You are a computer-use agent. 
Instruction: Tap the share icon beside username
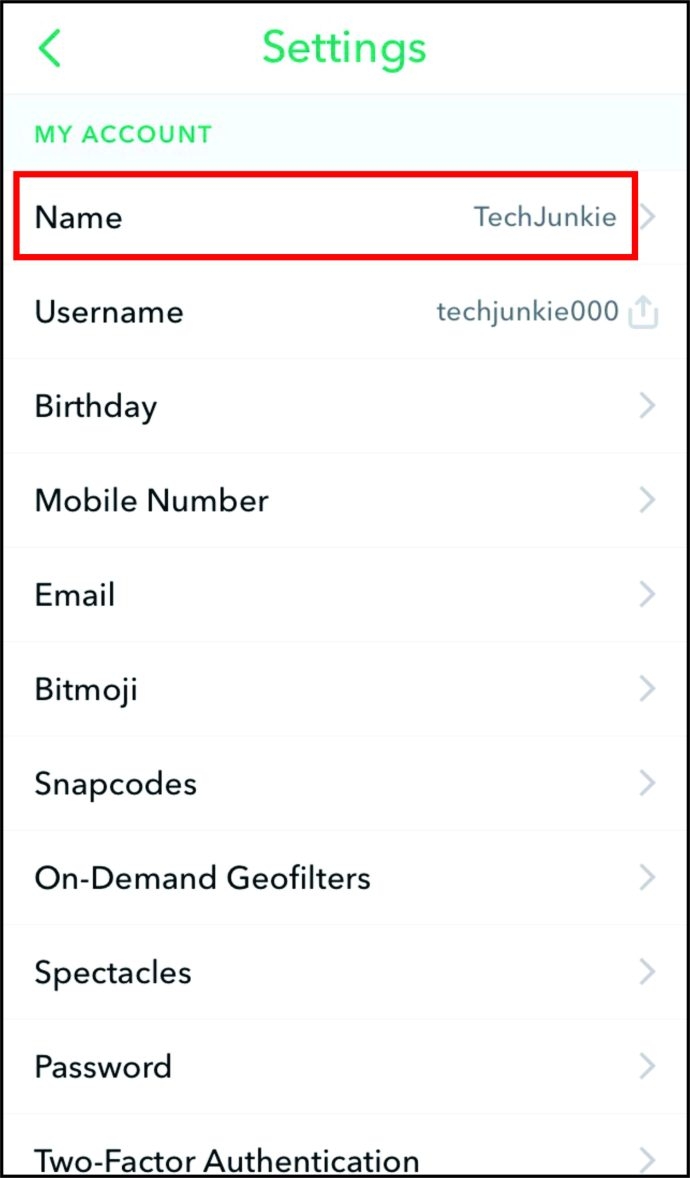(x=643, y=313)
